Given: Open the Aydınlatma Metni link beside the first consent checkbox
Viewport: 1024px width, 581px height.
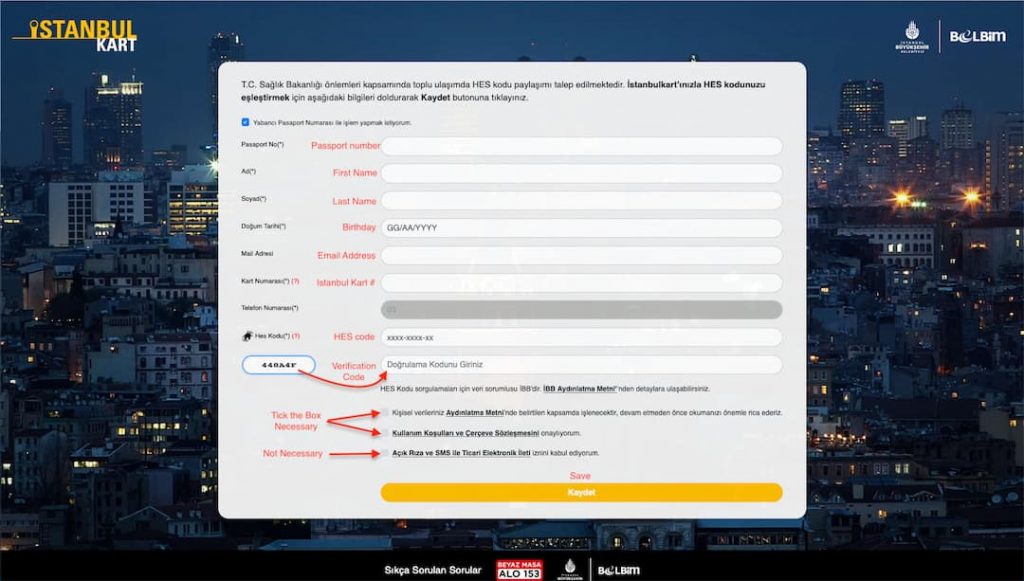Looking at the screenshot, I should tap(475, 413).
